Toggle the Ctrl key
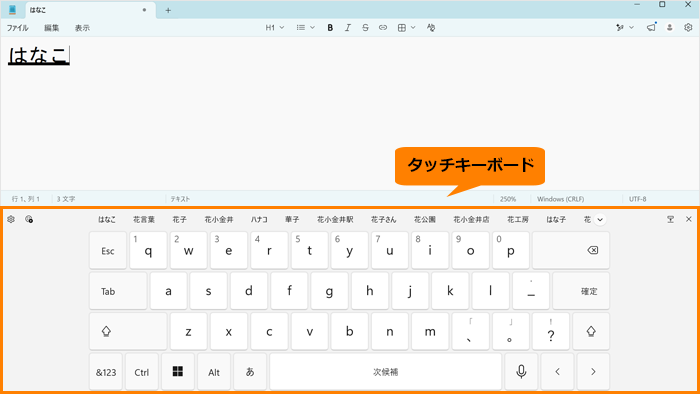This screenshot has height=394, width=700. click(x=142, y=372)
